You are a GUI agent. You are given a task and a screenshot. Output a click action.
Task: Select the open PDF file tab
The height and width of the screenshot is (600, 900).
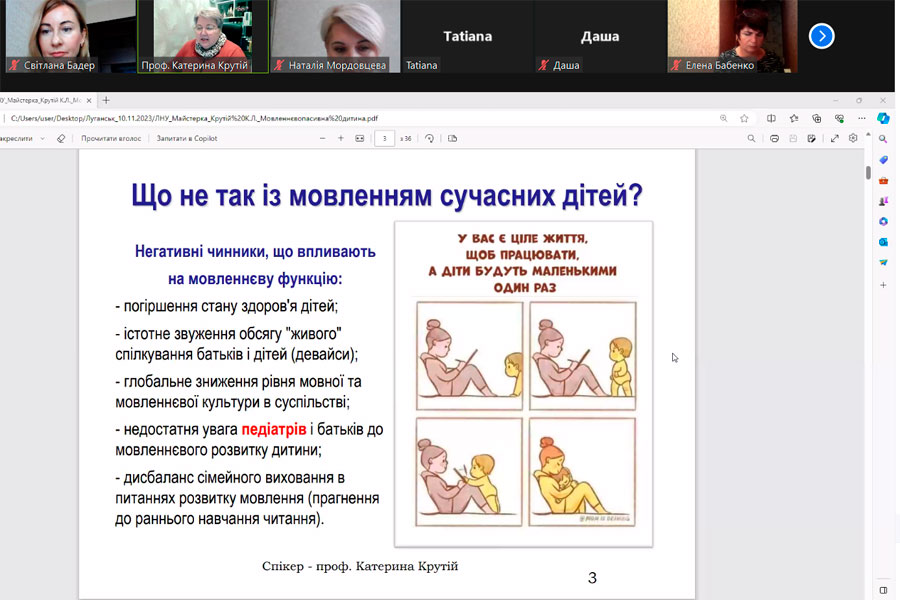coord(45,100)
